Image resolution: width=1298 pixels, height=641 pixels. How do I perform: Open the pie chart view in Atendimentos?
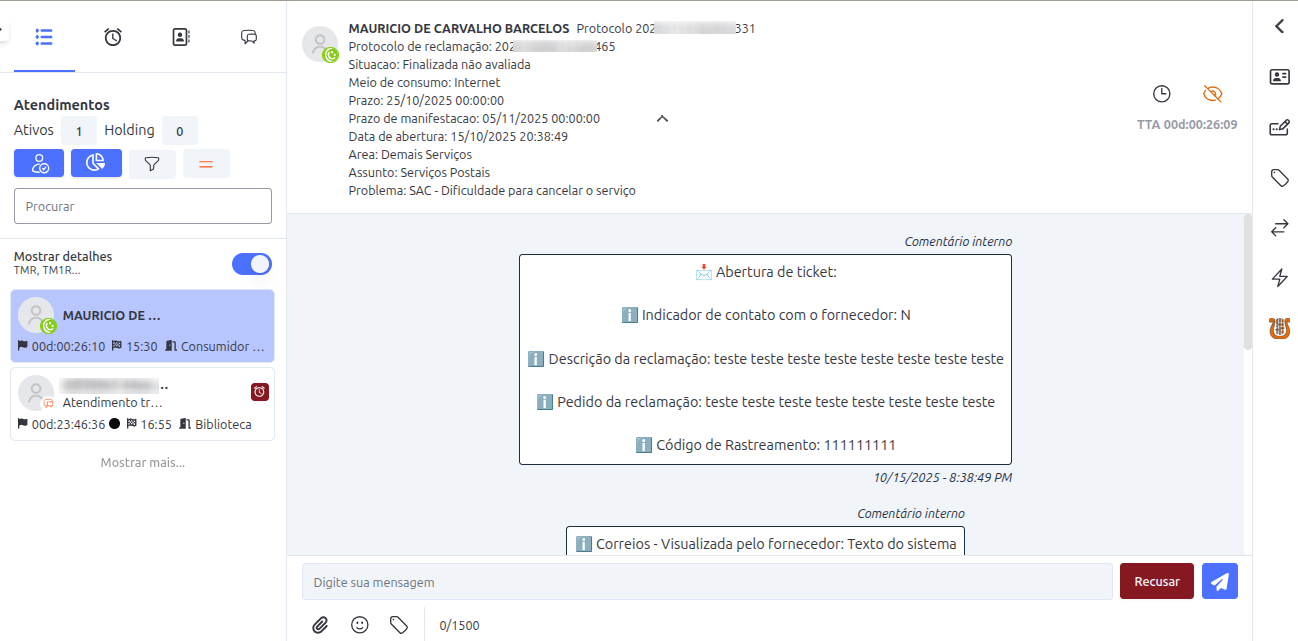(96, 163)
